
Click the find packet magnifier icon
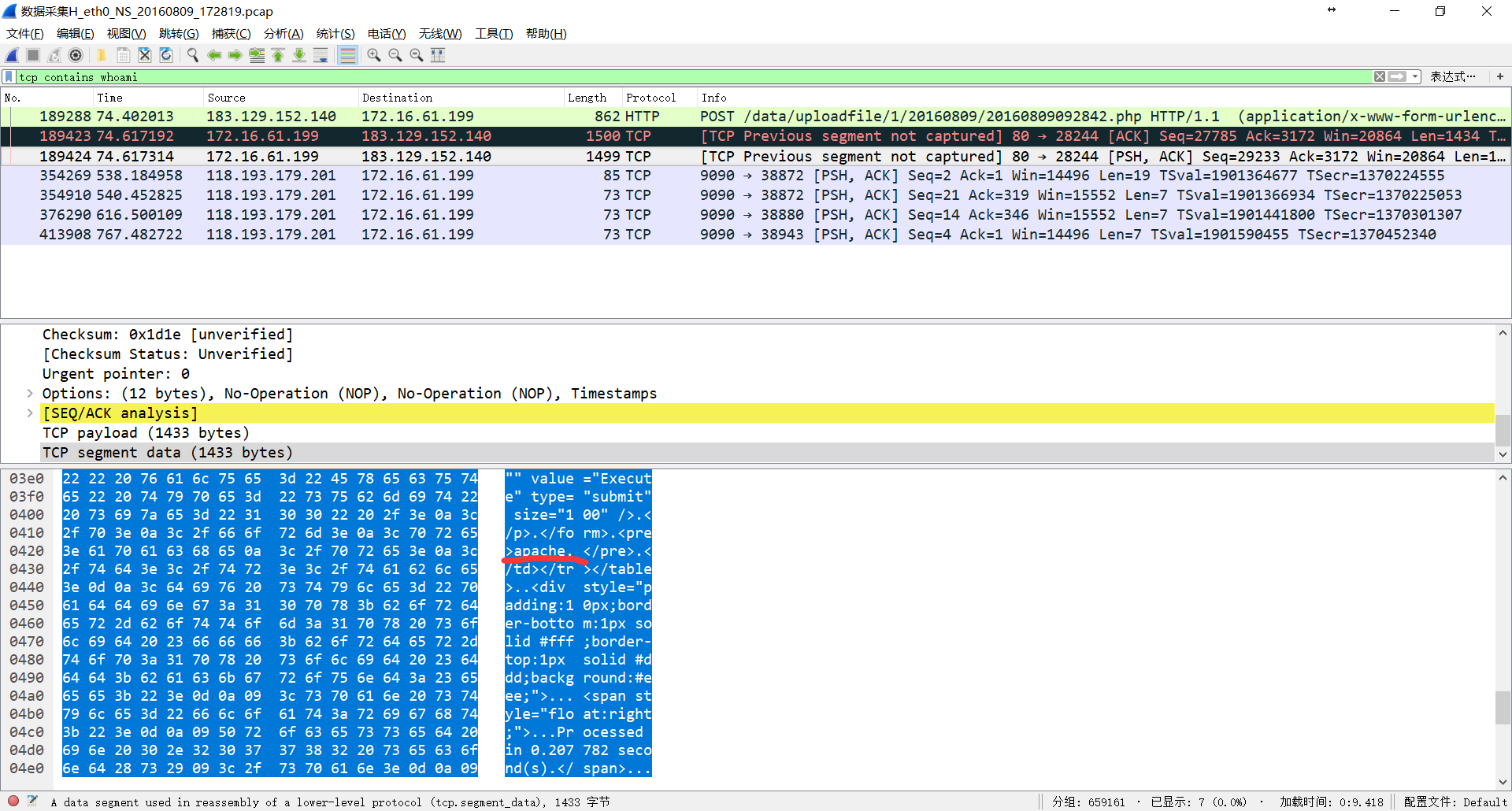192,55
